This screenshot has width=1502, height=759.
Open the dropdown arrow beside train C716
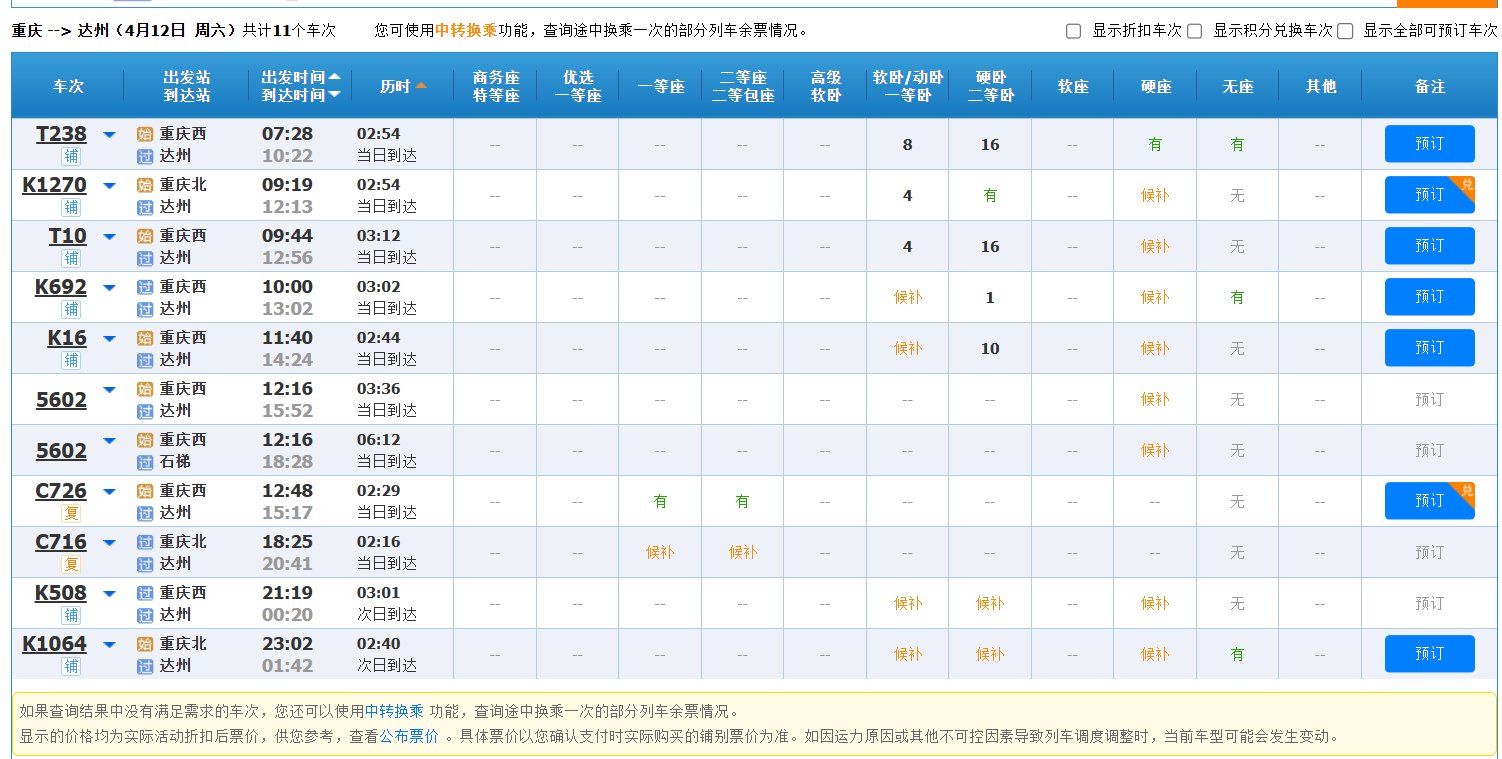(x=110, y=542)
